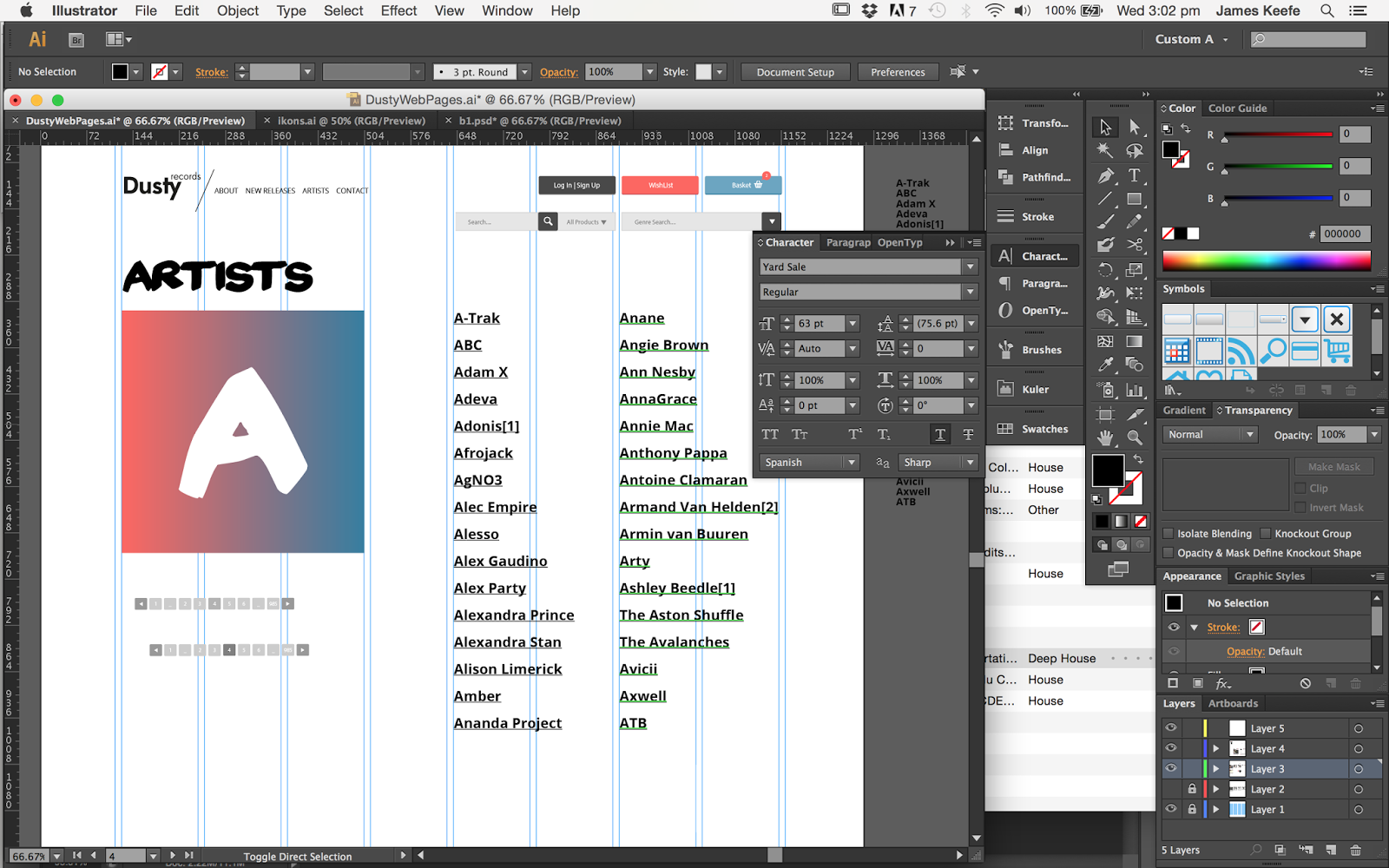Choose the Hand tool
The image size is (1389, 868).
tap(1105, 438)
